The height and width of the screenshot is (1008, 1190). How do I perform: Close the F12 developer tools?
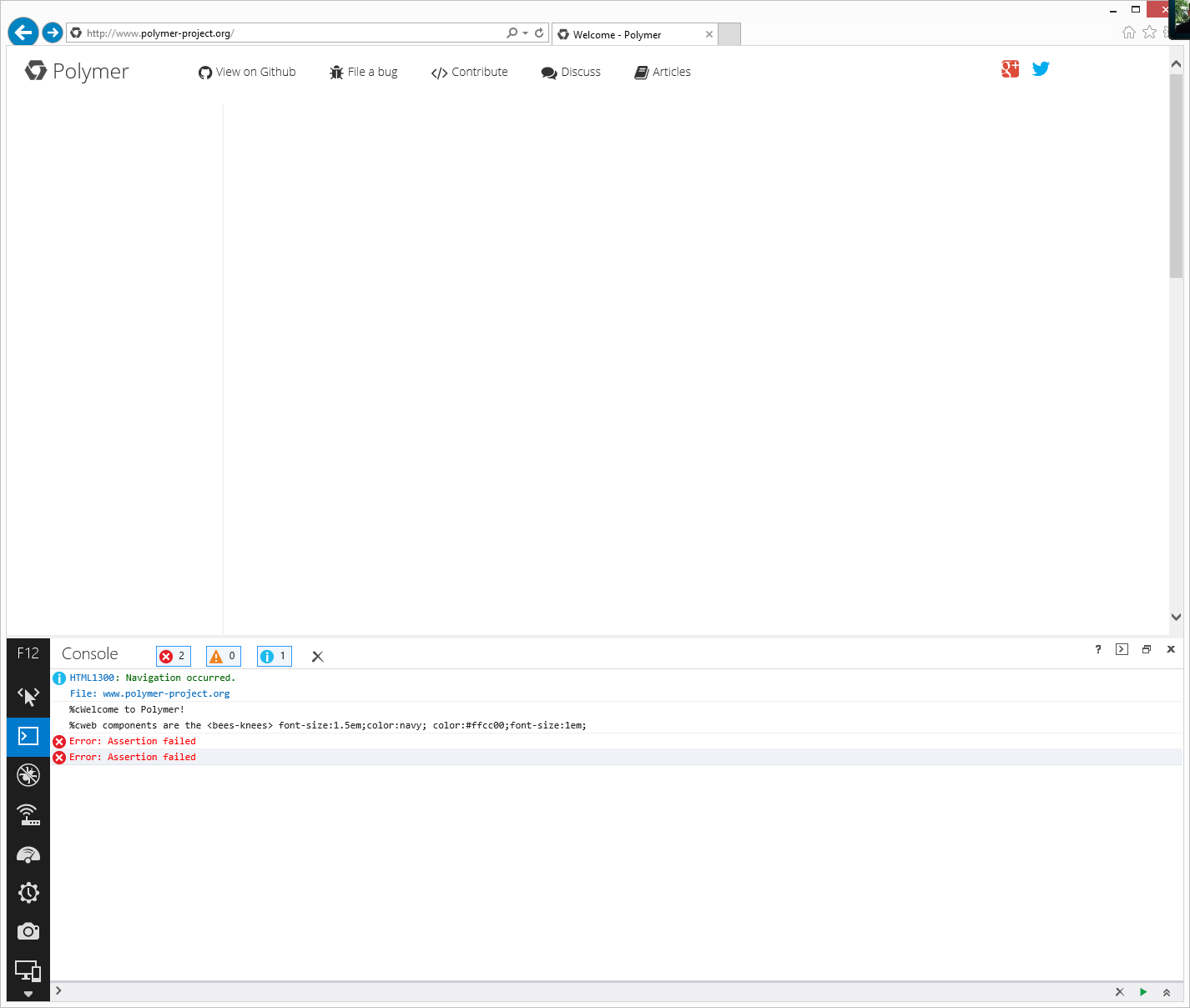pyautogui.click(x=1171, y=649)
